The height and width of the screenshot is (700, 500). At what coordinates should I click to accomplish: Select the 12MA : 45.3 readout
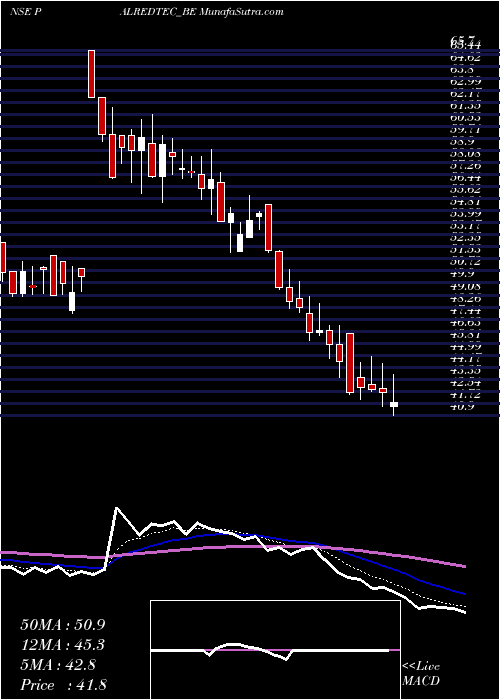click(63, 645)
